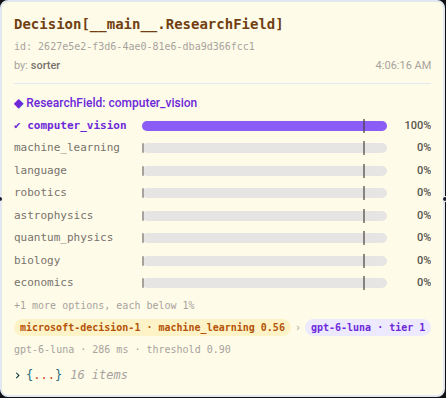446x398 pixels.
Task: Click the purple diamond icon beside ResearchField
Action: coord(19,104)
